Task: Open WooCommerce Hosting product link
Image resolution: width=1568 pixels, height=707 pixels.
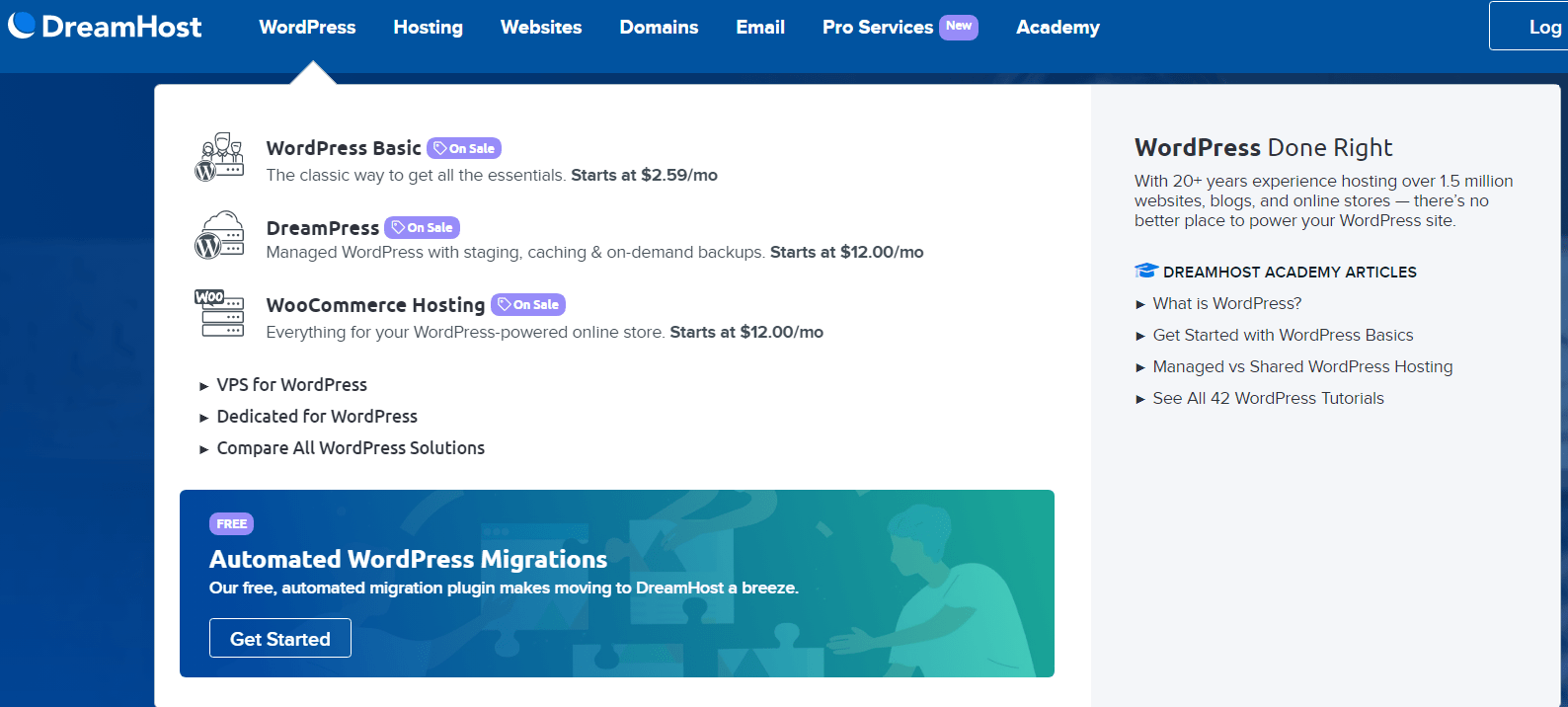Action: (375, 305)
